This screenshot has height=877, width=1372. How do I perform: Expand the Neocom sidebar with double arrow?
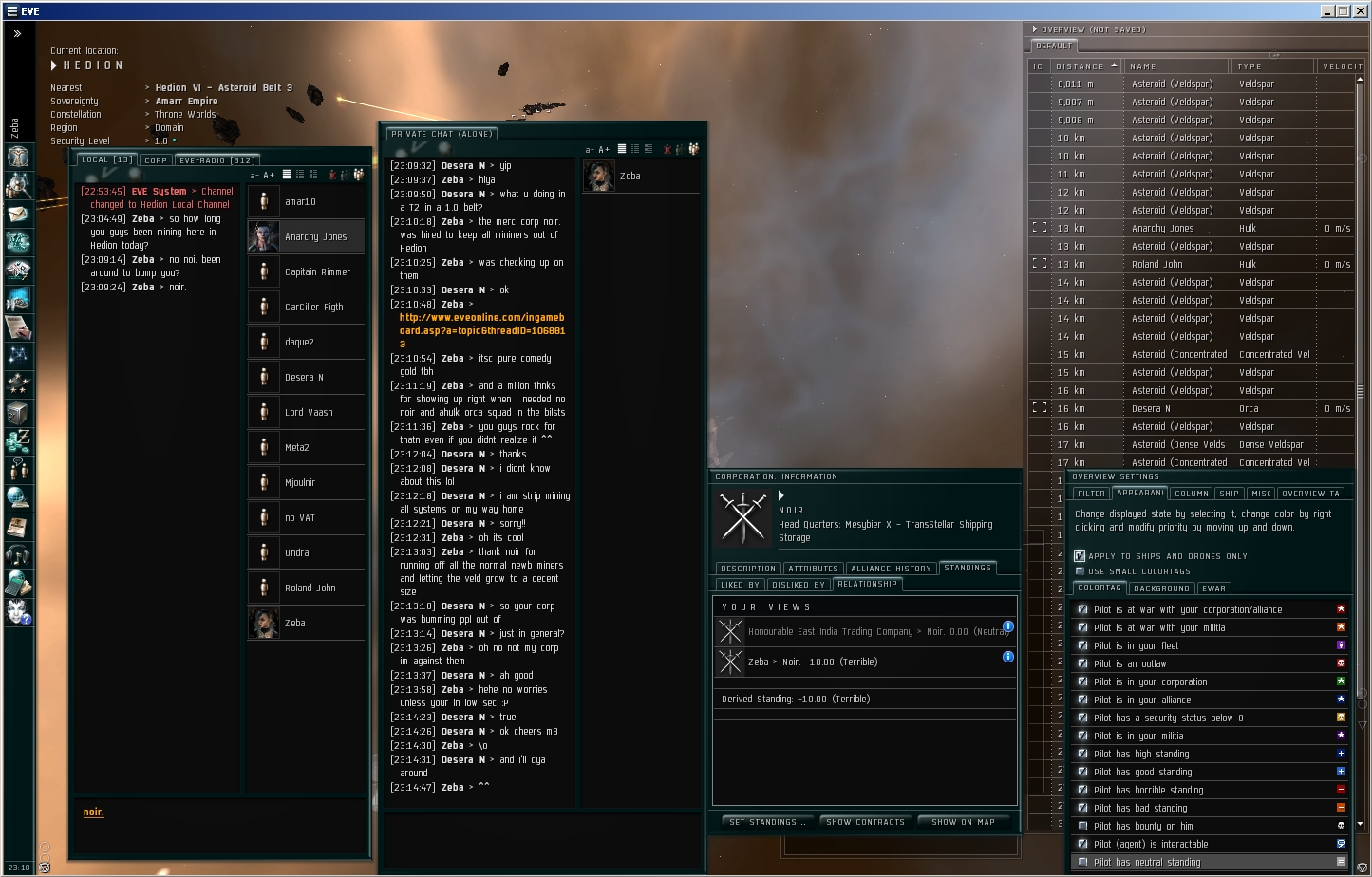(x=17, y=33)
